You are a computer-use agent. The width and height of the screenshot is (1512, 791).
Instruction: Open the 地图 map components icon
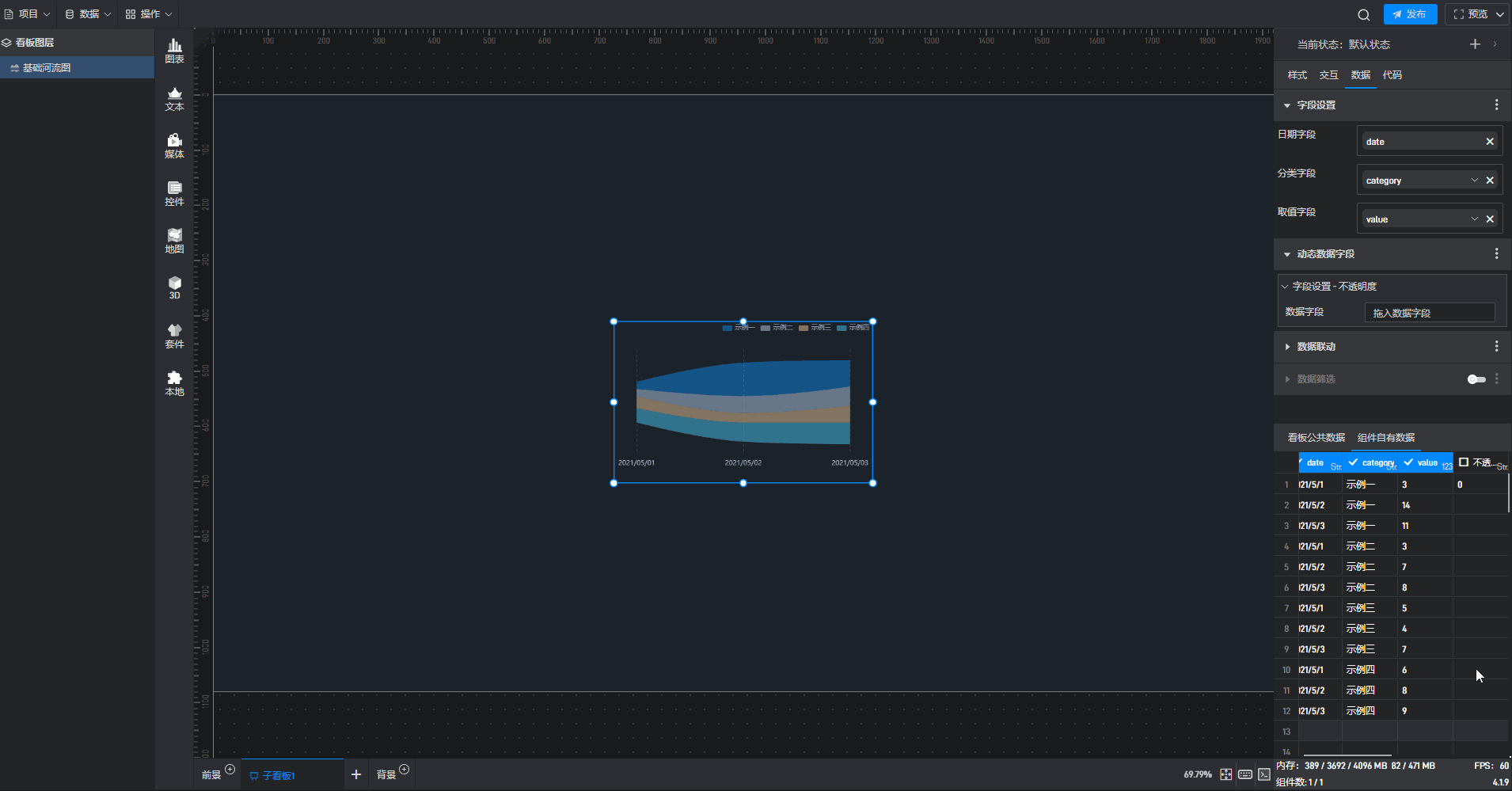pos(174,241)
